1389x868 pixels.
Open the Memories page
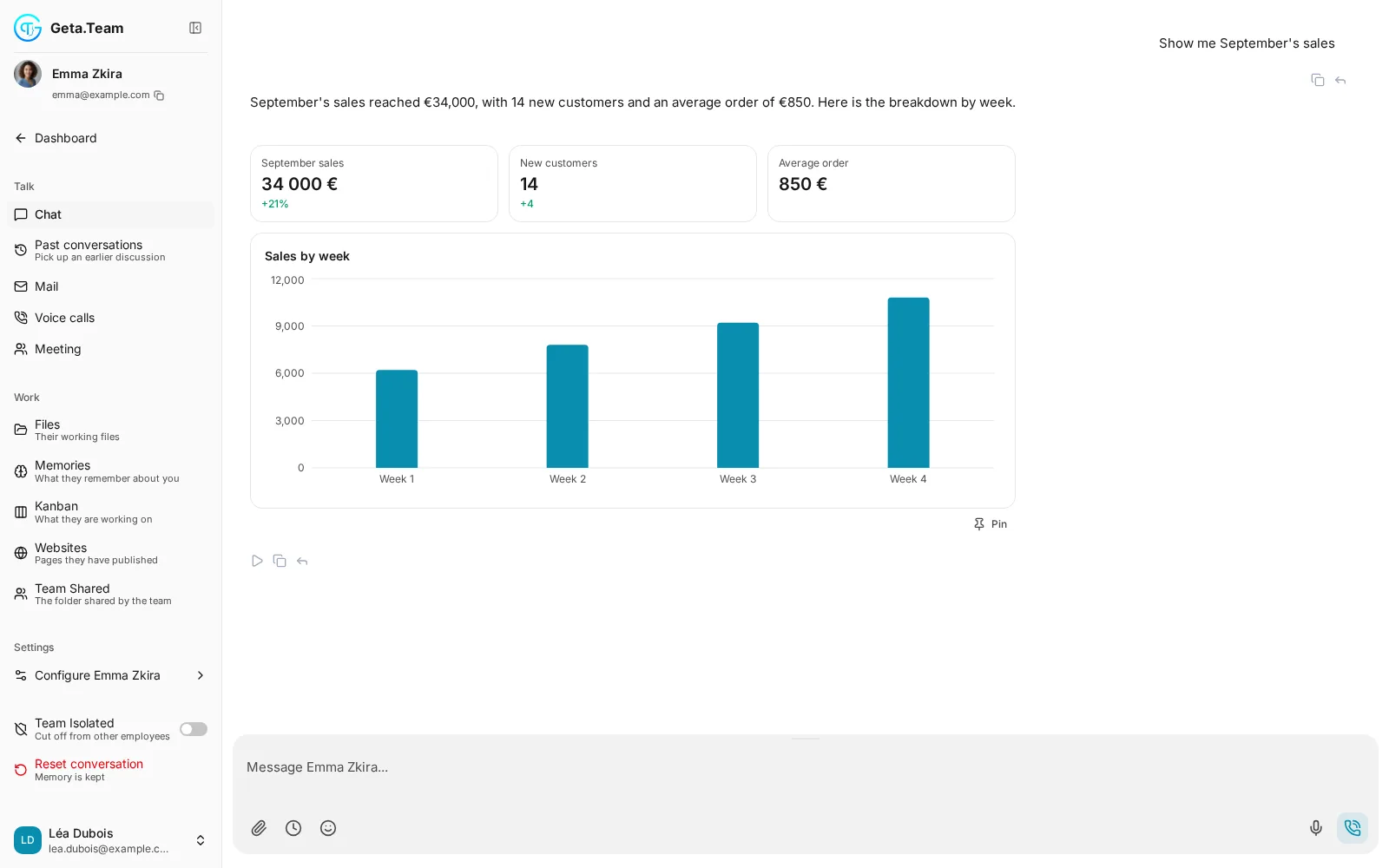(x=111, y=471)
